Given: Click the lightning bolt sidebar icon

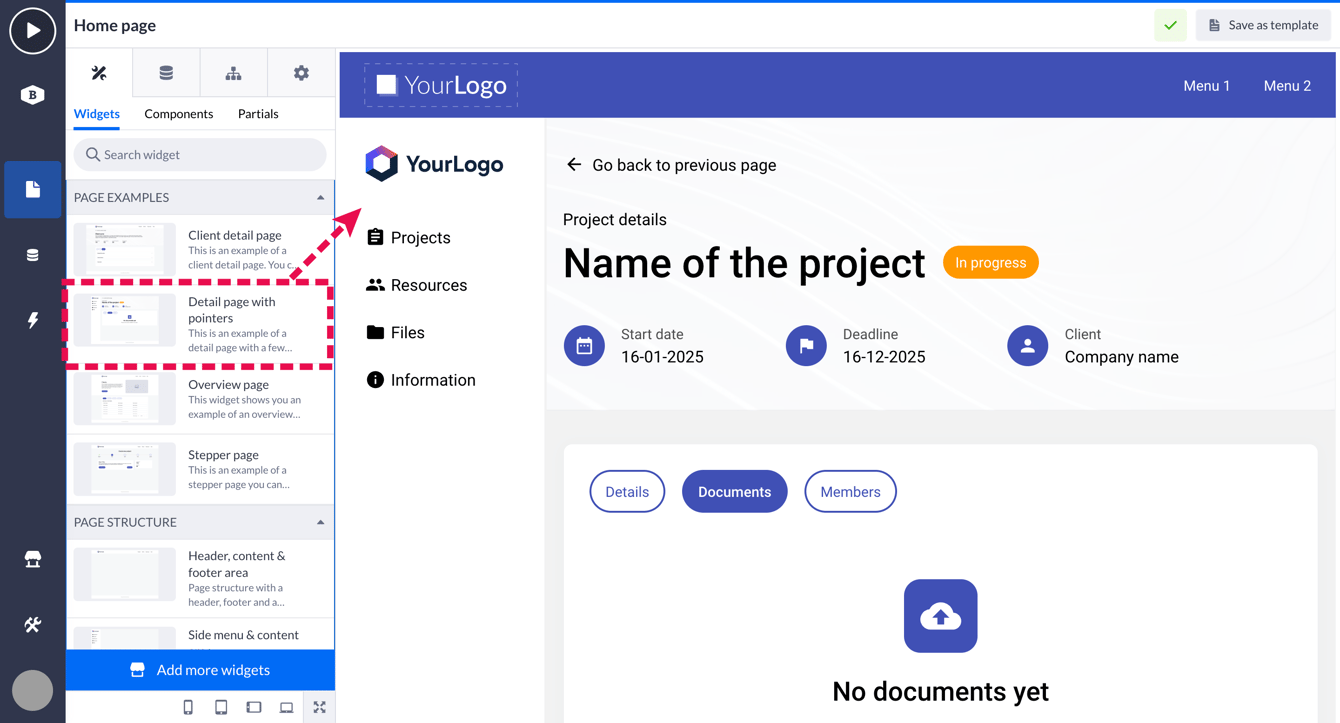Looking at the screenshot, I should 32,320.
